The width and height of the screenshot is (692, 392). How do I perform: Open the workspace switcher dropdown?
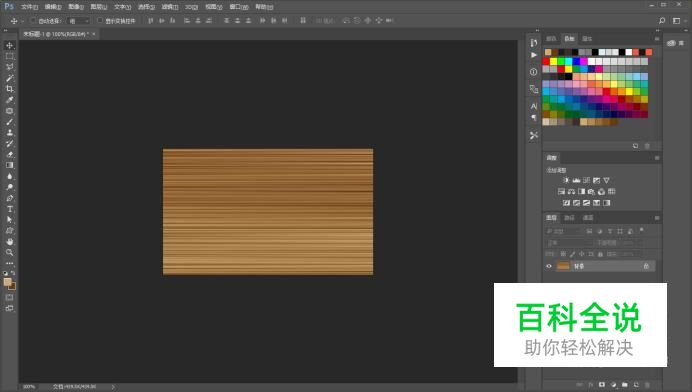pyautogui.click(x=679, y=20)
